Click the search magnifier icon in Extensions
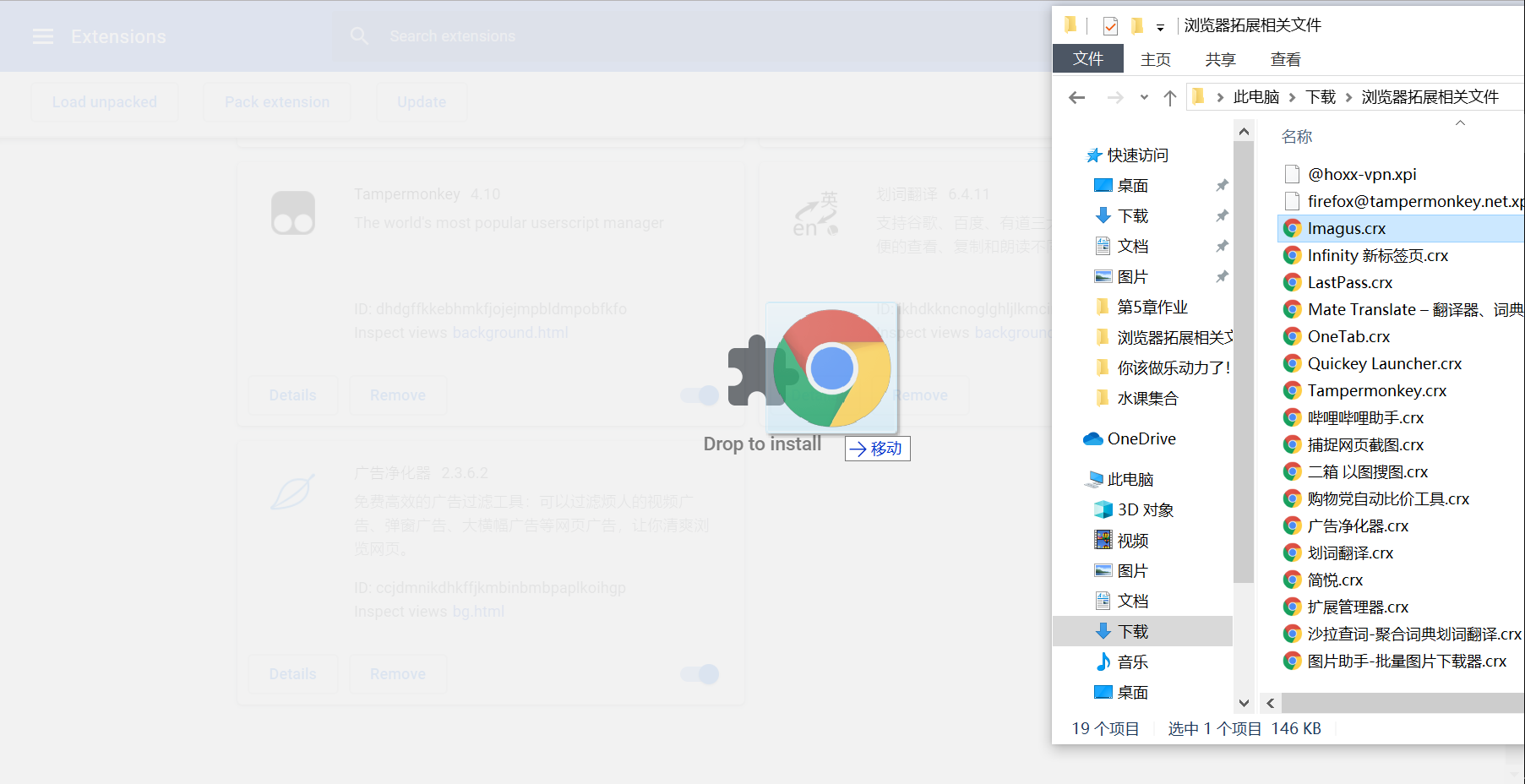The image size is (1525, 784). coord(359,36)
